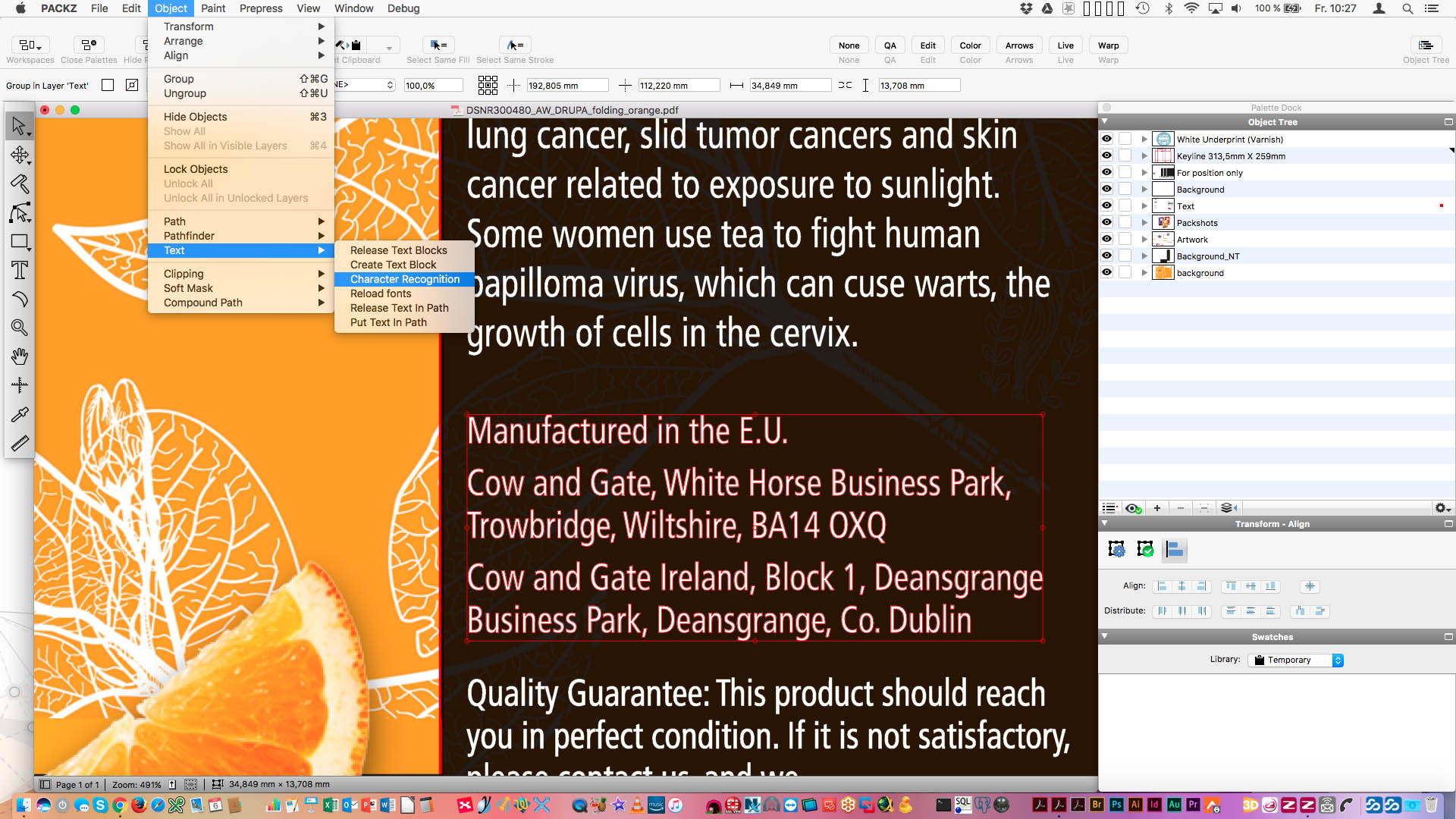Click the scale percentage field 100,0%
1456x819 pixels.
point(434,86)
